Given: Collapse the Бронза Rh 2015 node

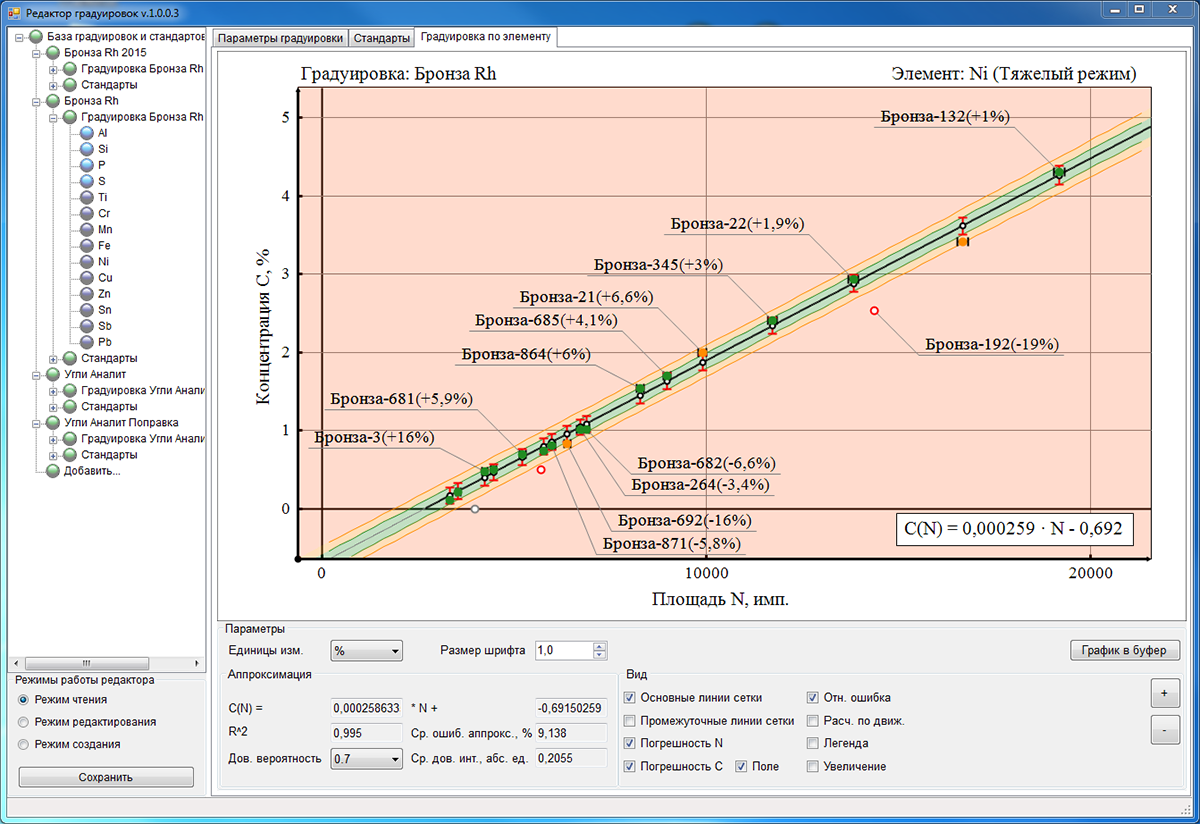Looking at the screenshot, I should 37,53.
